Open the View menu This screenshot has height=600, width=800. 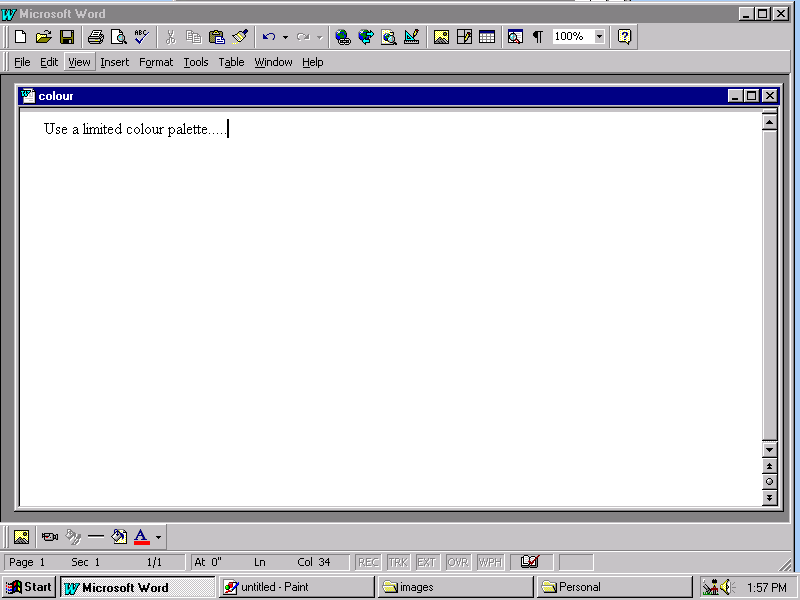pyautogui.click(x=79, y=62)
